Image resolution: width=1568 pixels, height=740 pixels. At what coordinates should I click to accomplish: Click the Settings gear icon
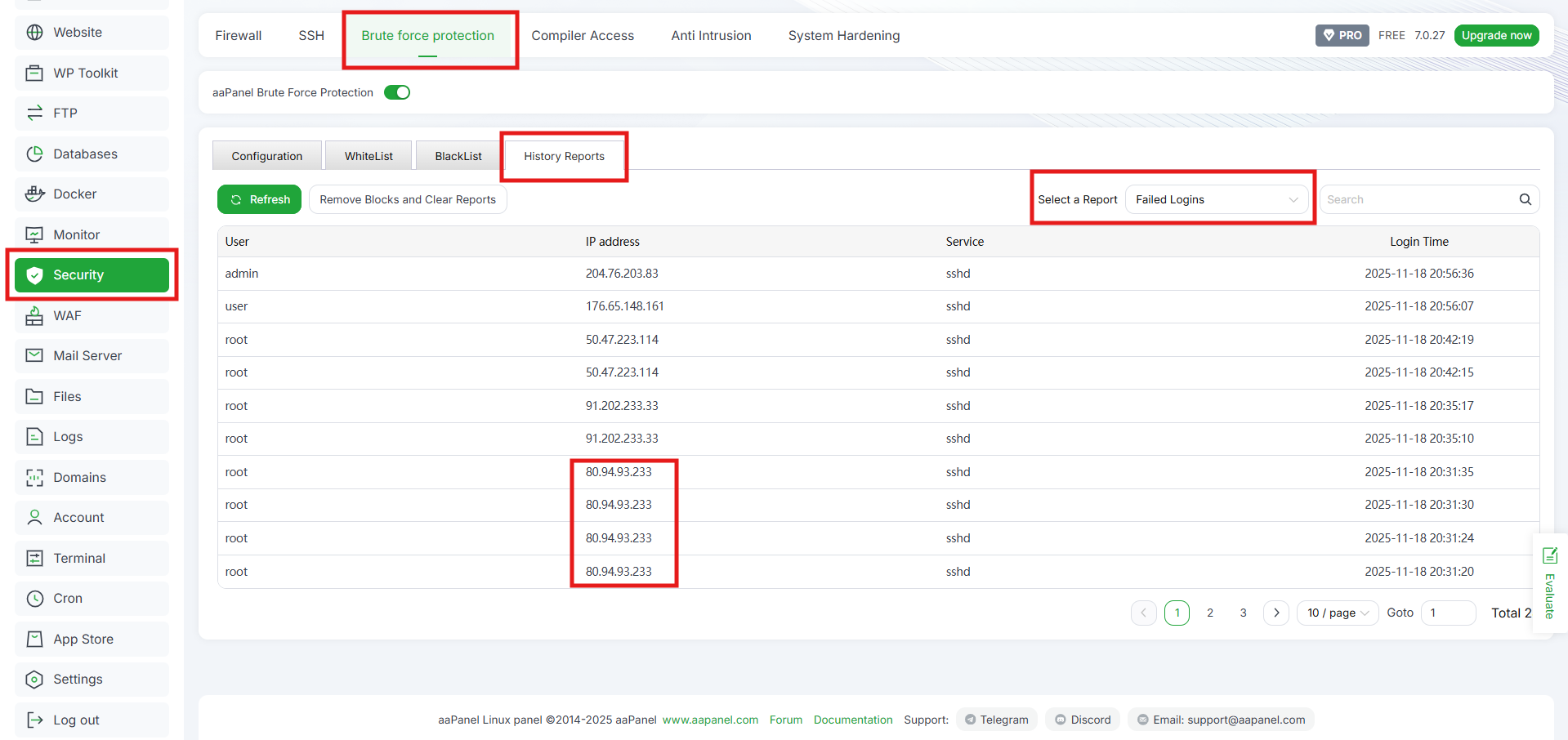34,680
